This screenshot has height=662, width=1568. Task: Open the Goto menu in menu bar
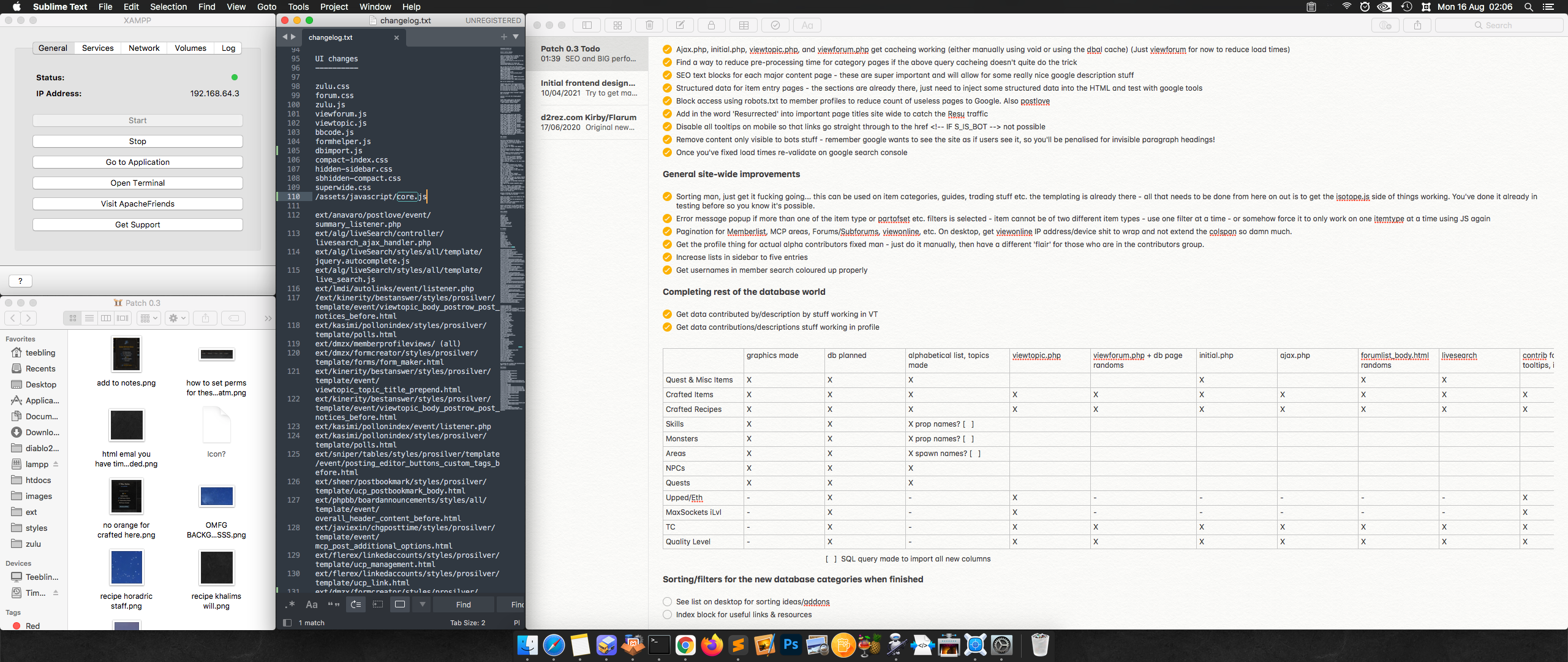[266, 7]
